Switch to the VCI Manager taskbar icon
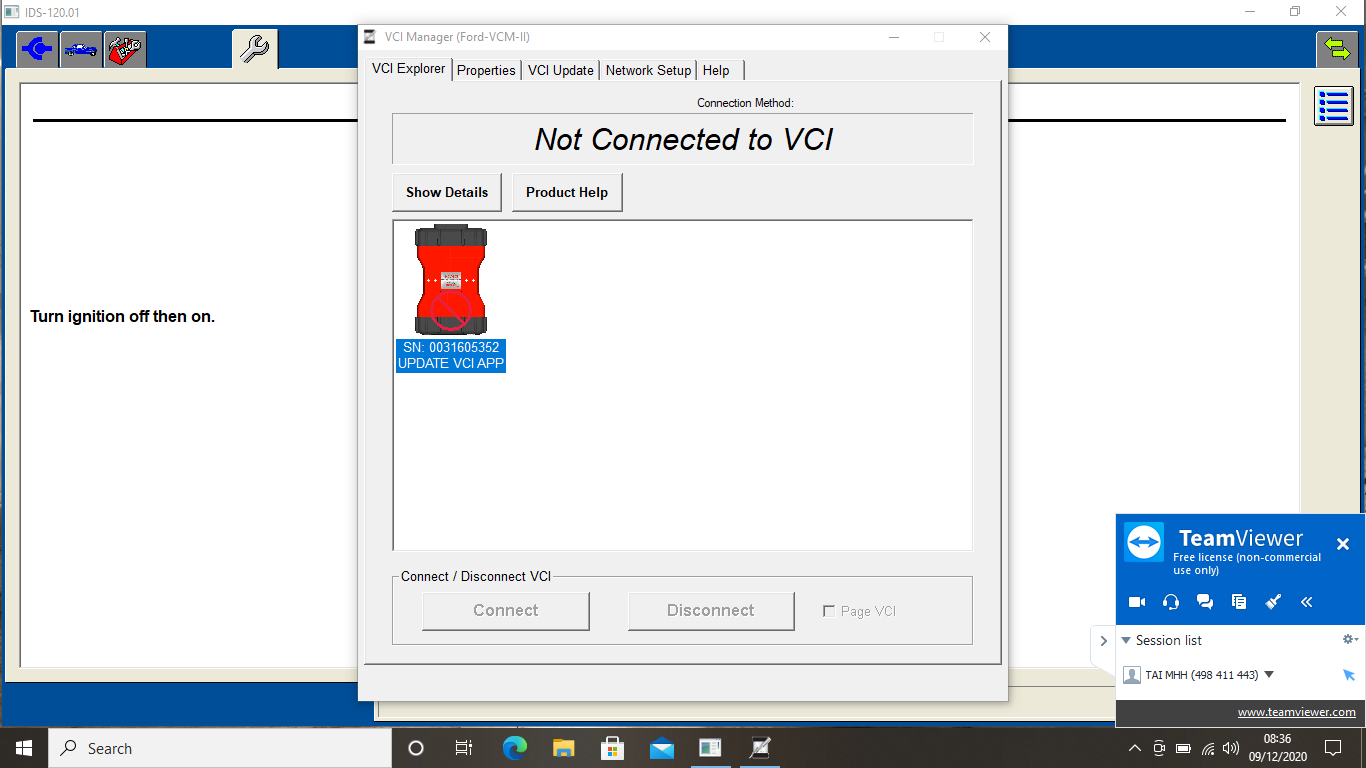The width and height of the screenshot is (1366, 768). 760,748
